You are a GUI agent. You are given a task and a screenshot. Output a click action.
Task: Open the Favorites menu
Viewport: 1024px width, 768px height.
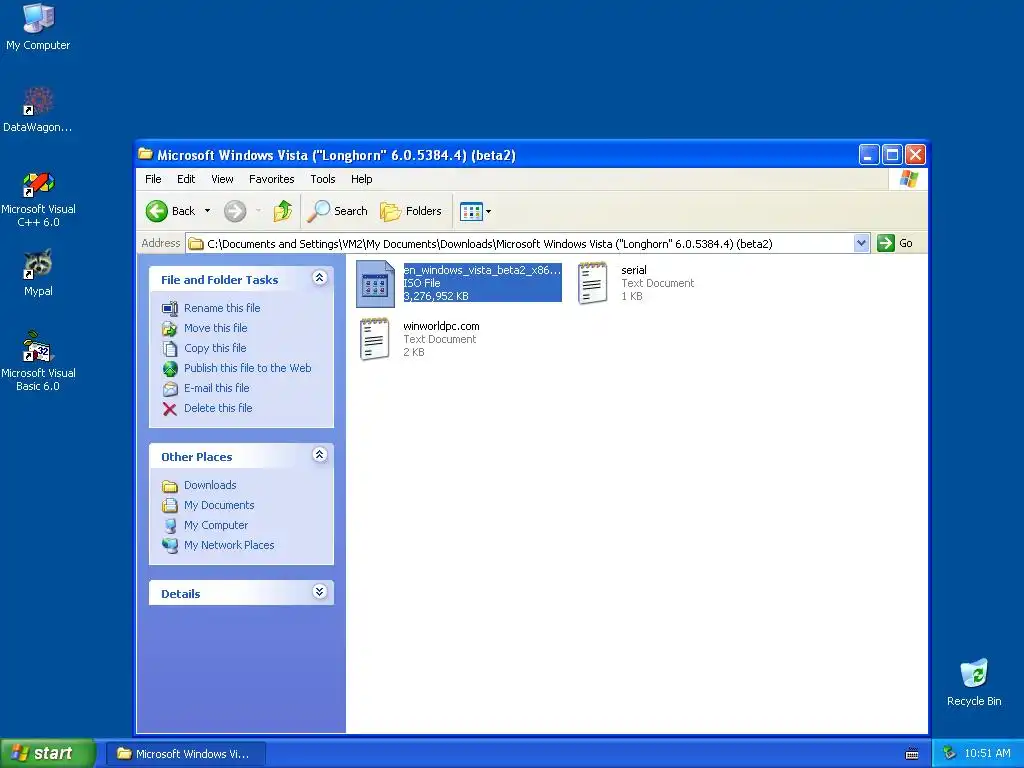(x=272, y=179)
